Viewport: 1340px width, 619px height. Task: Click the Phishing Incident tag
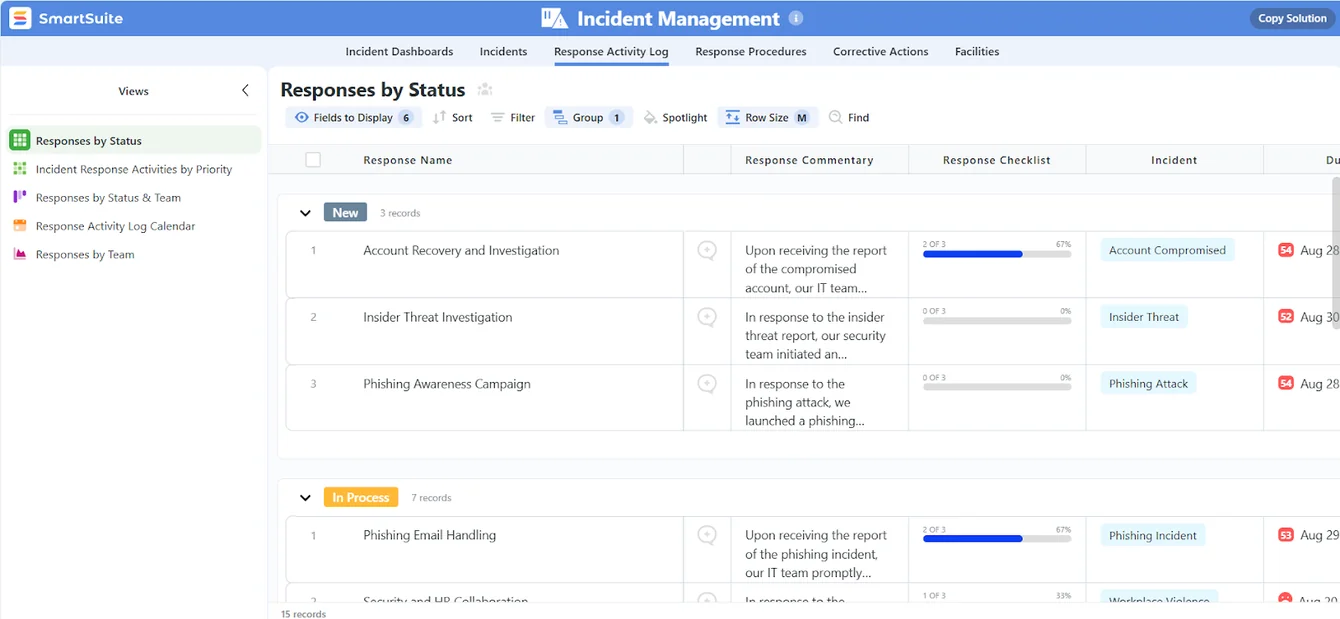[x=1152, y=535]
